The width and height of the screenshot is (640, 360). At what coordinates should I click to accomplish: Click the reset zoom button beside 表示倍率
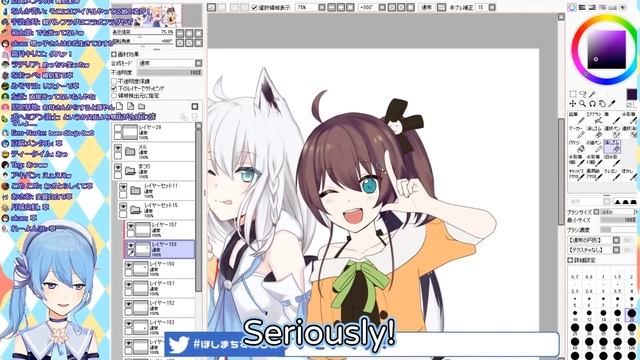click(x=199, y=33)
